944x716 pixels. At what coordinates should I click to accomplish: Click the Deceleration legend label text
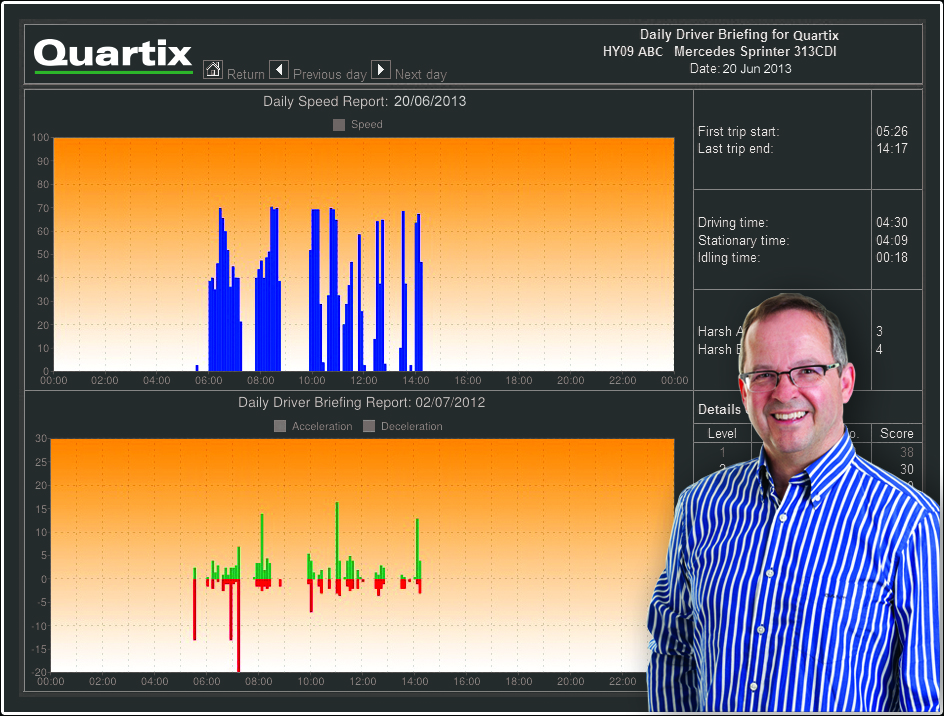click(411, 426)
